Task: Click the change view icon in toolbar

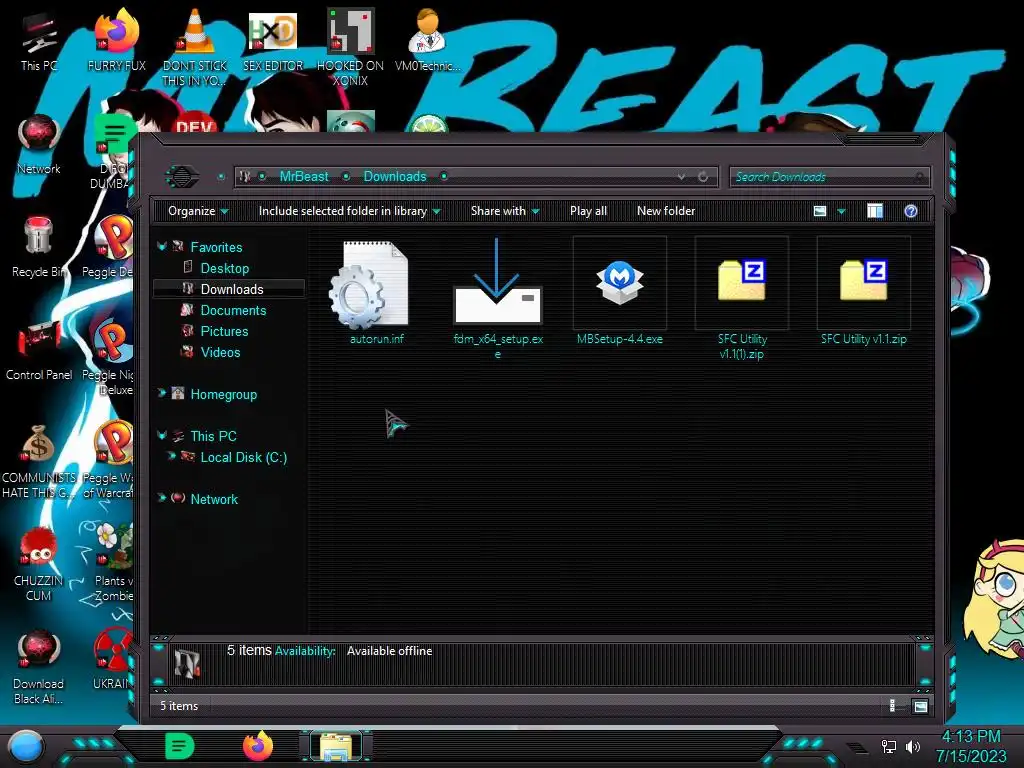Action: pyautogui.click(x=820, y=211)
